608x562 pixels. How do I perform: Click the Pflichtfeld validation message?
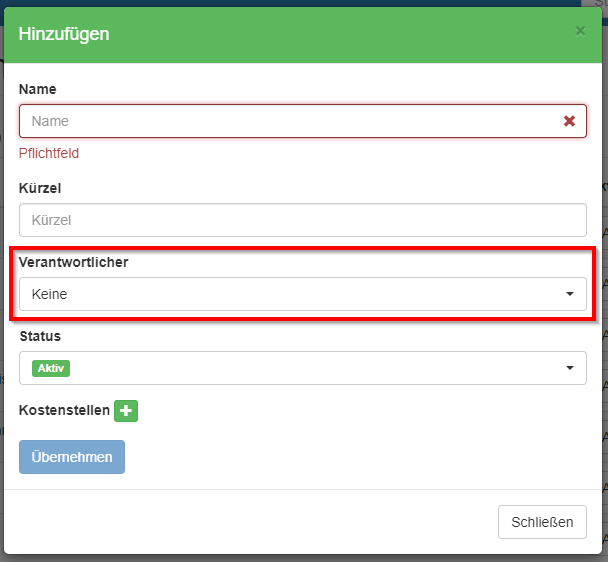(49, 153)
